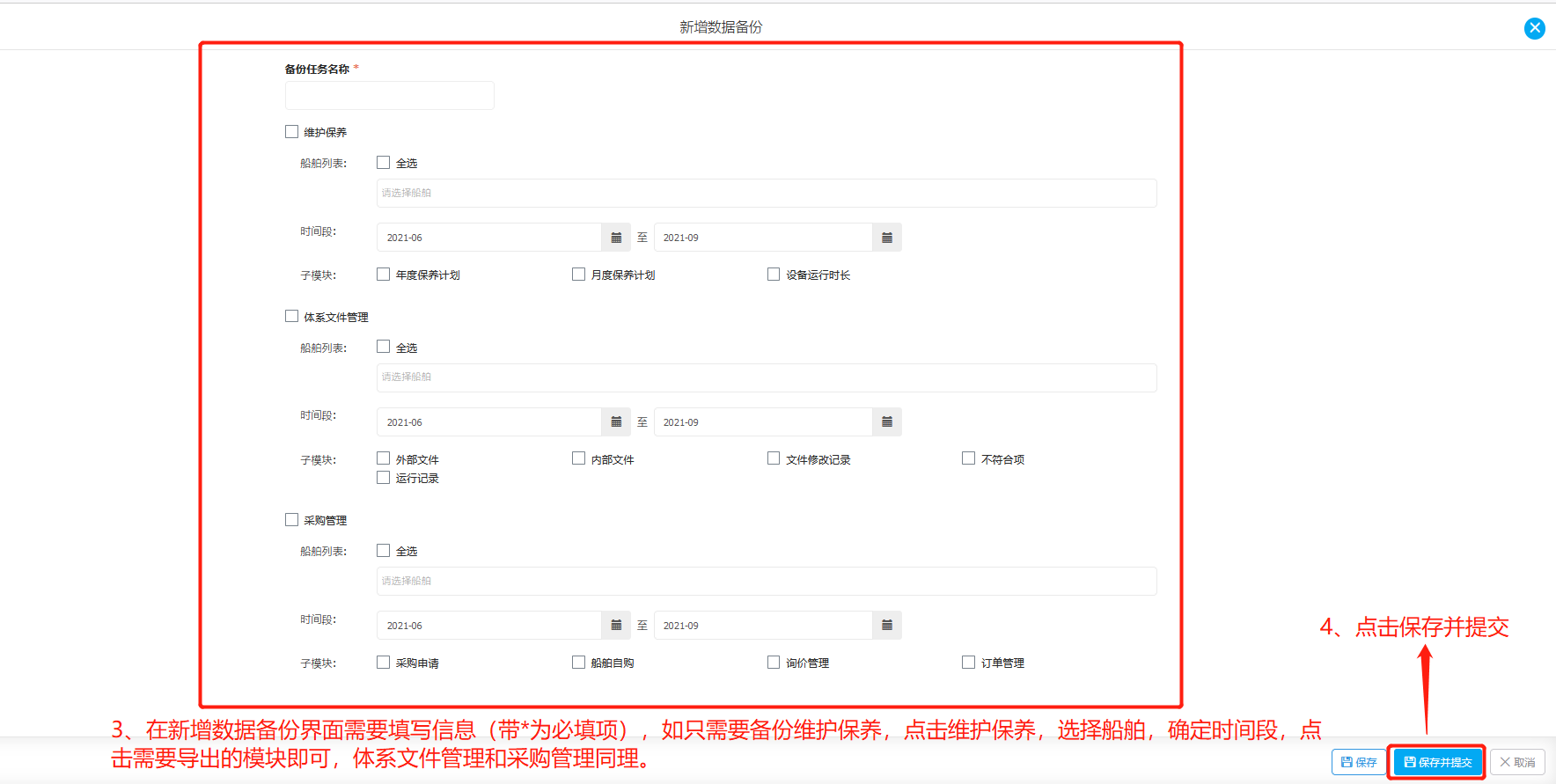Check the 体系文件管理 module checkbox
The width and height of the screenshot is (1556, 784).
tap(291, 316)
